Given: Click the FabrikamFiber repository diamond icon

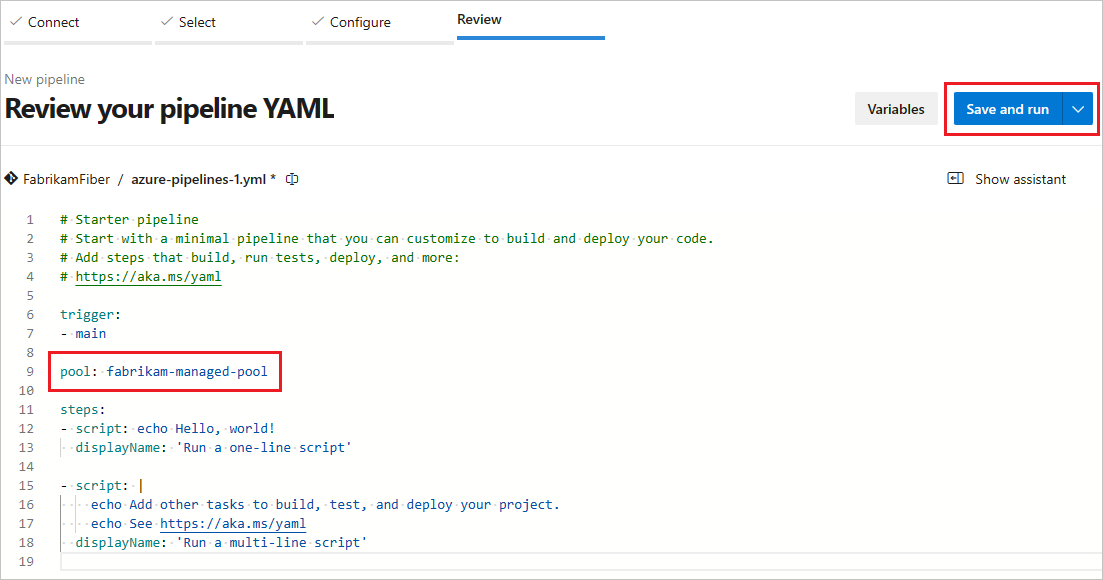Looking at the screenshot, I should 11,179.
